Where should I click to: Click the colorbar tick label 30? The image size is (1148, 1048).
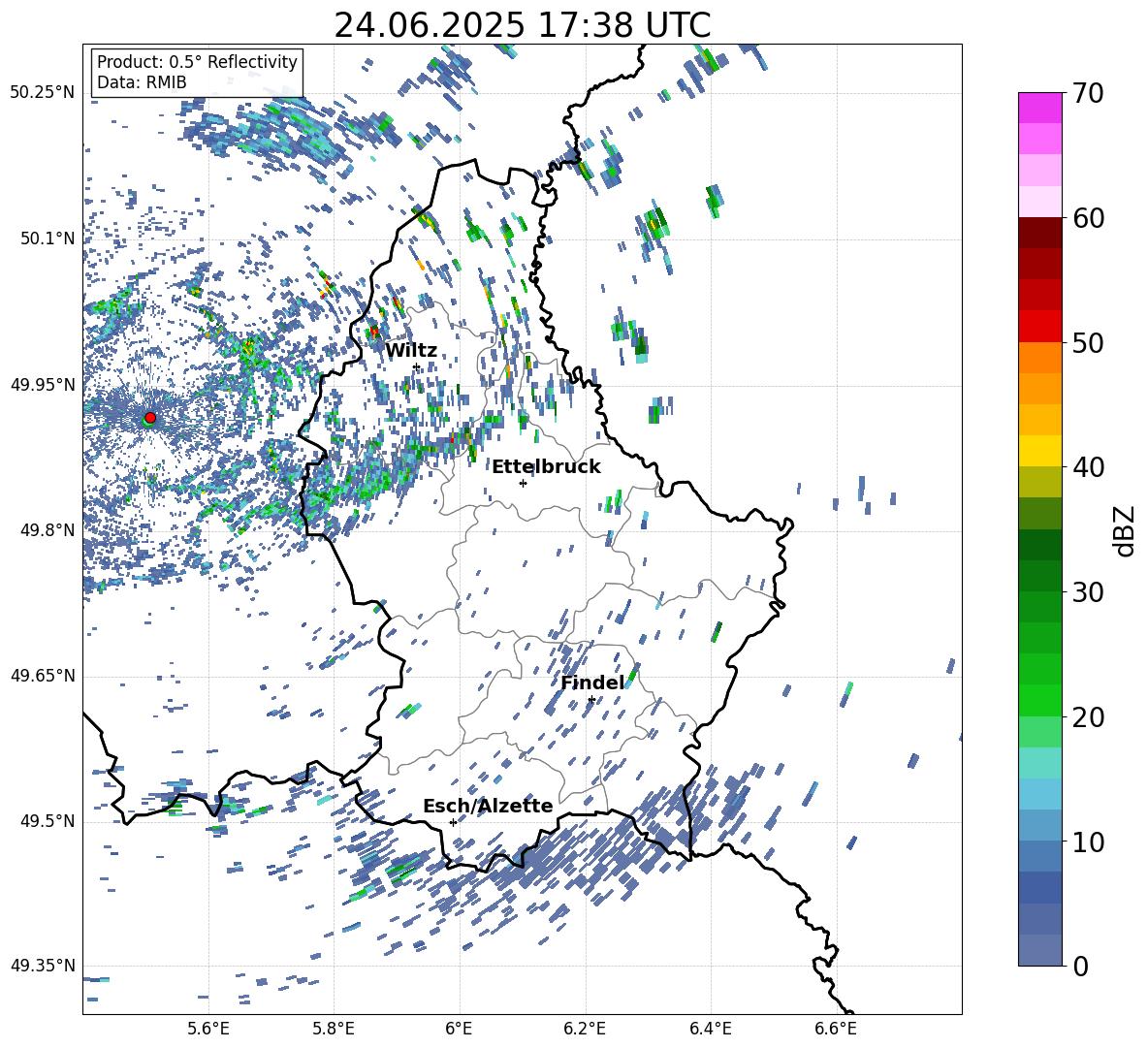pyautogui.click(x=1087, y=592)
